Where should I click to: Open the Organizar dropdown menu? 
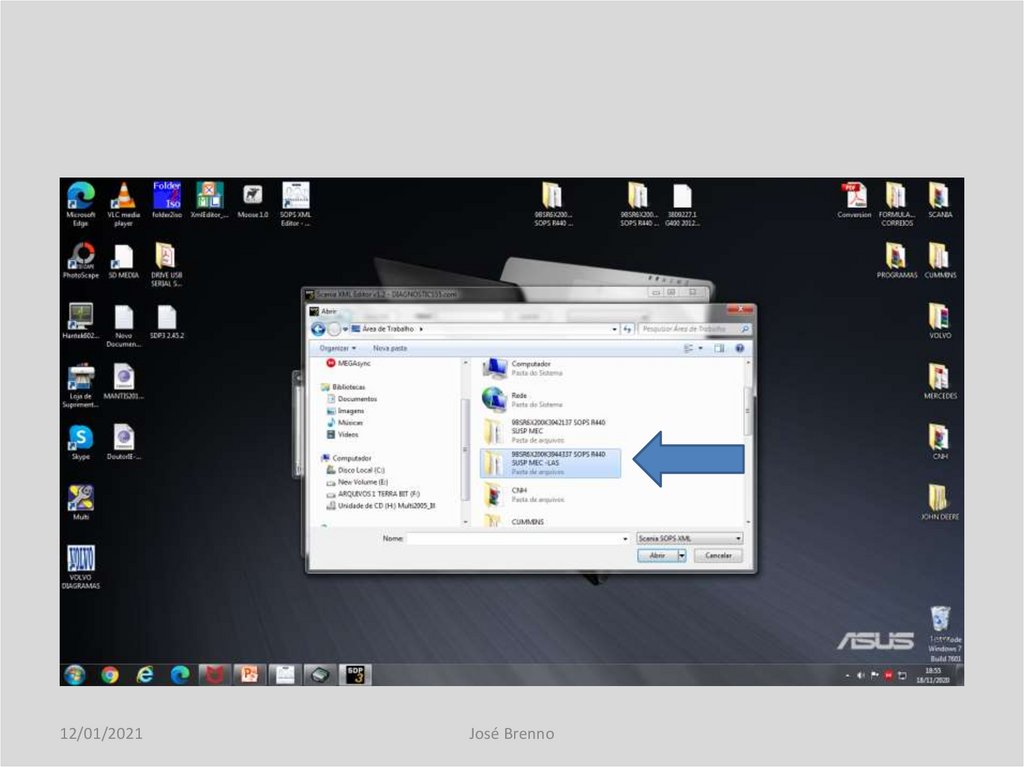(337, 348)
